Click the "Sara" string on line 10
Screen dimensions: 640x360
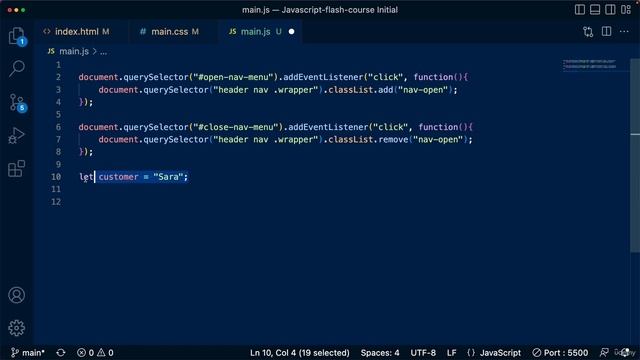[x=168, y=177]
